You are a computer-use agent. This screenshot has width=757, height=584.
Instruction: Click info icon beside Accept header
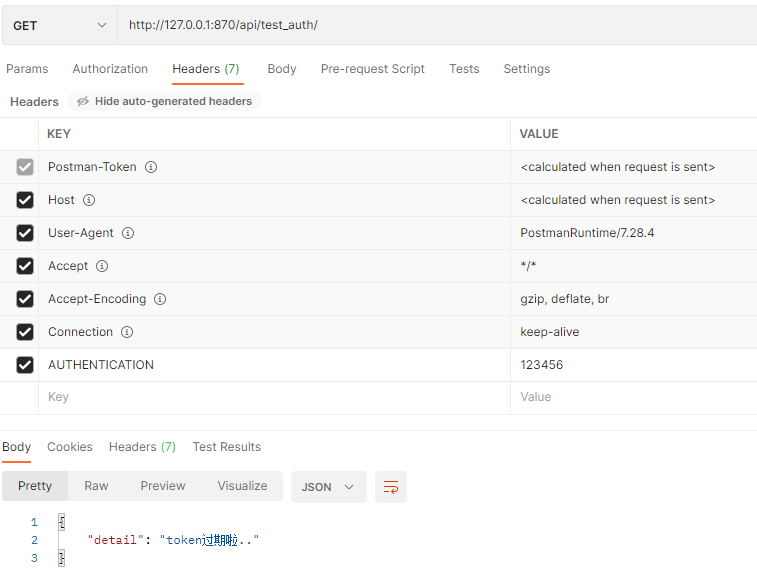click(102, 266)
